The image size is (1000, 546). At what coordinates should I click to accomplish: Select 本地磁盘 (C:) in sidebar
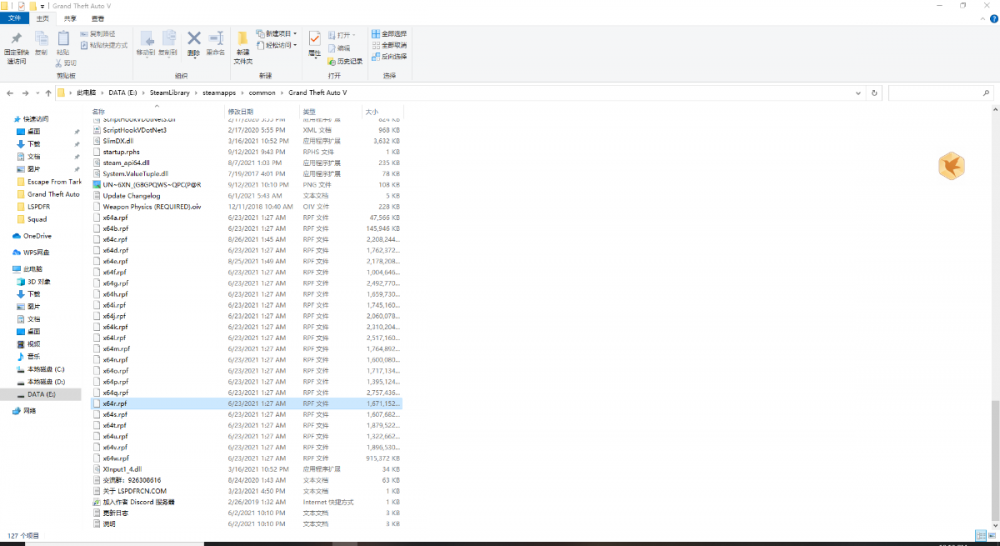pyautogui.click(x=45, y=369)
